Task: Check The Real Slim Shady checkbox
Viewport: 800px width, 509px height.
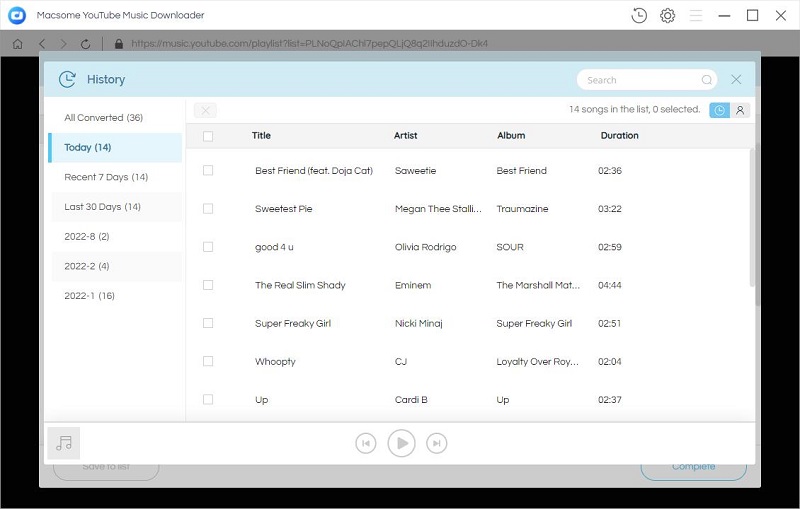Action: (x=208, y=285)
